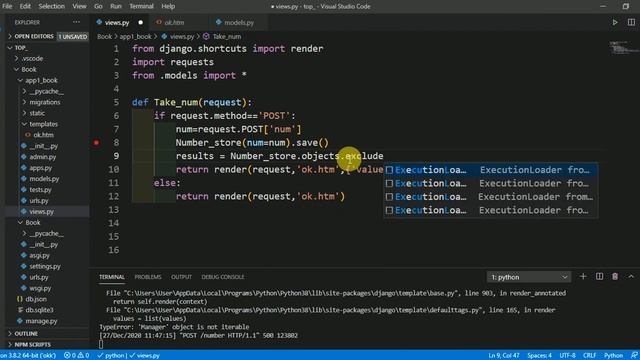This screenshot has width=640, height=360.
Task: Open settings.py in the explorer
Action: coord(45,266)
